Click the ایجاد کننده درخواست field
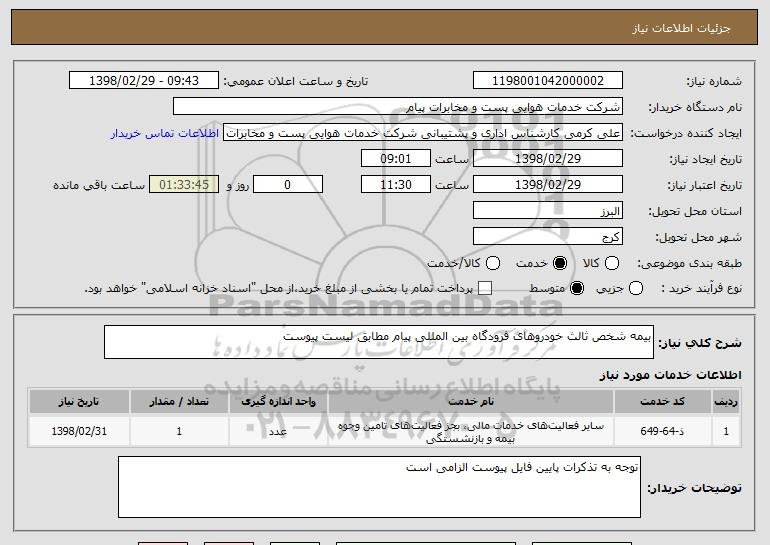770x545 pixels. [x=423, y=133]
